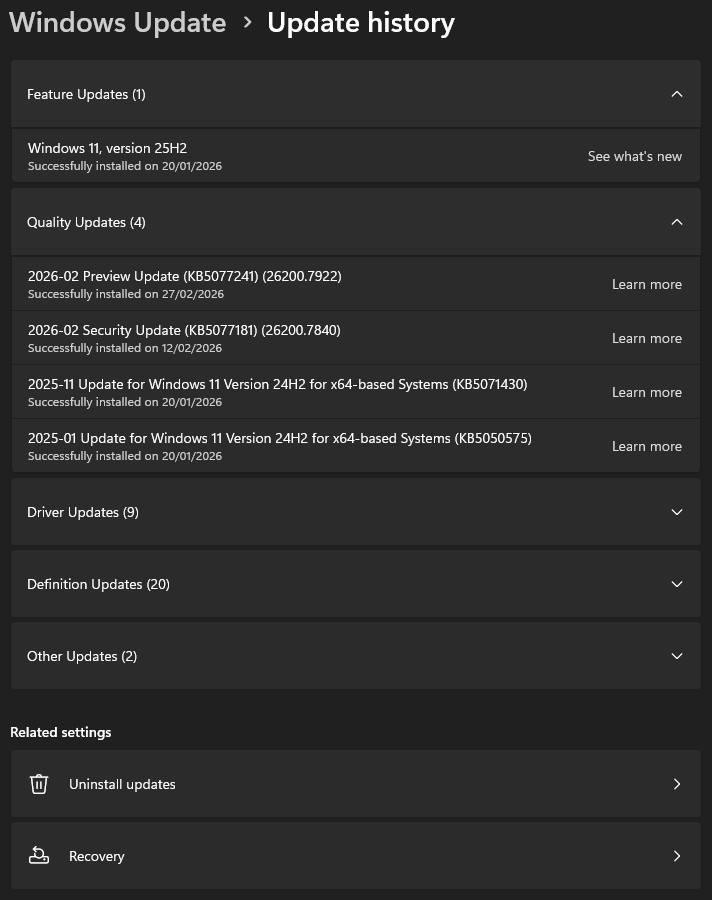
Task: Click the Uninstall updates trash icon
Action: tap(39, 784)
